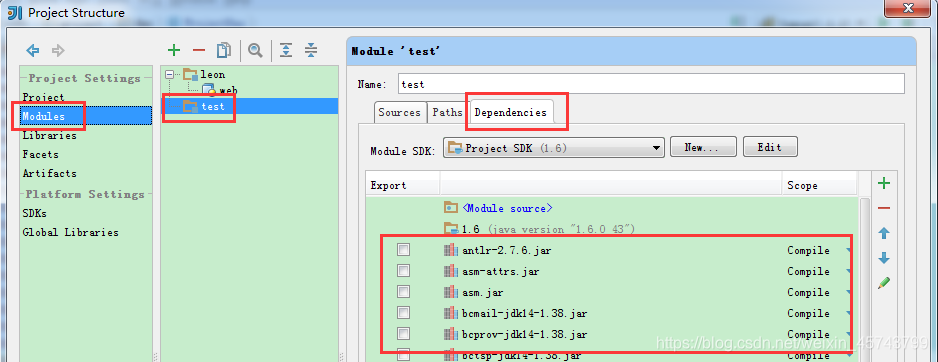Open scope dropdown for antlr-2.7.6.jar

(849, 251)
